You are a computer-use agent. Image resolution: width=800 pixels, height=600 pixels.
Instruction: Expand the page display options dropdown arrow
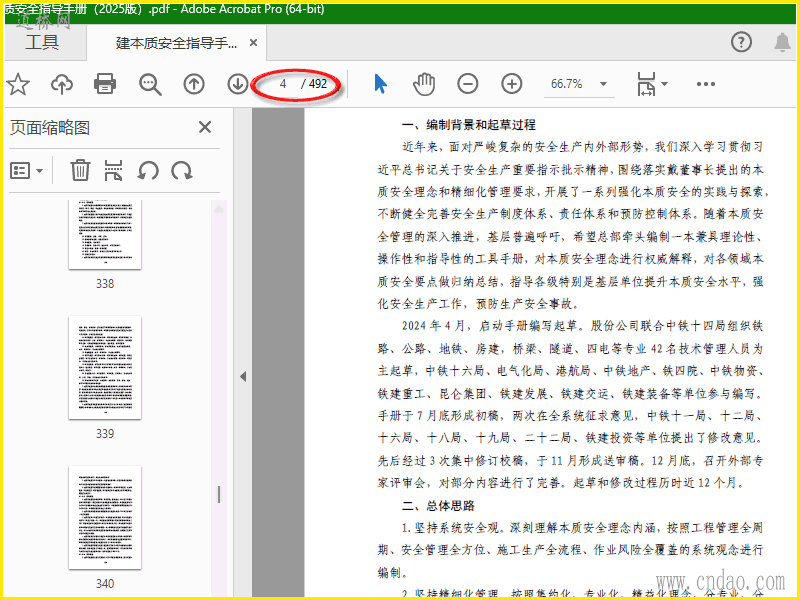pyautogui.click(x=665, y=84)
